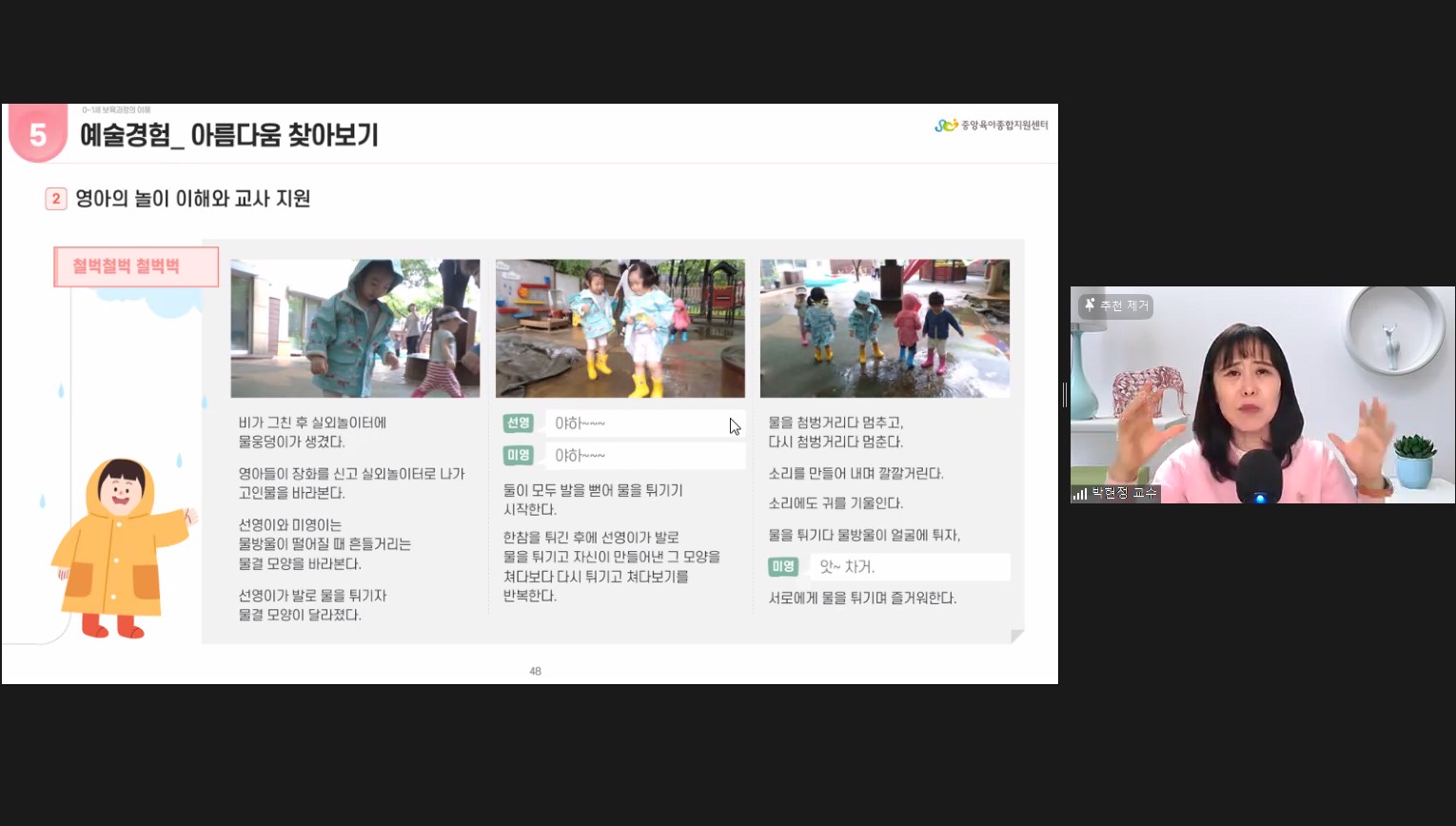
Task: Click the text '고인물을 바라본다.'
Action: point(291,493)
